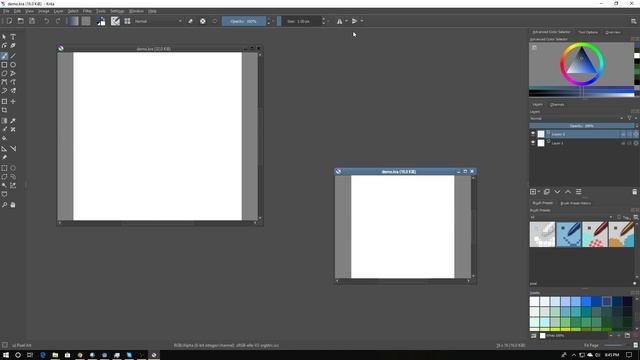The width and height of the screenshot is (640, 360).
Task: Hide Layer 2 with eye icon
Action: coord(533,134)
